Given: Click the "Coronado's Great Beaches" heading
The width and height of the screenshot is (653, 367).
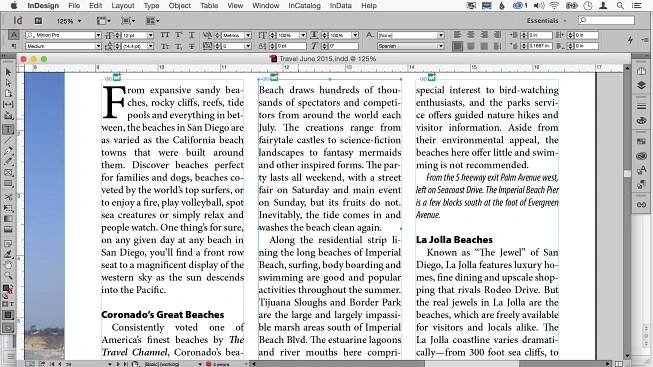Looking at the screenshot, I should click(163, 315).
